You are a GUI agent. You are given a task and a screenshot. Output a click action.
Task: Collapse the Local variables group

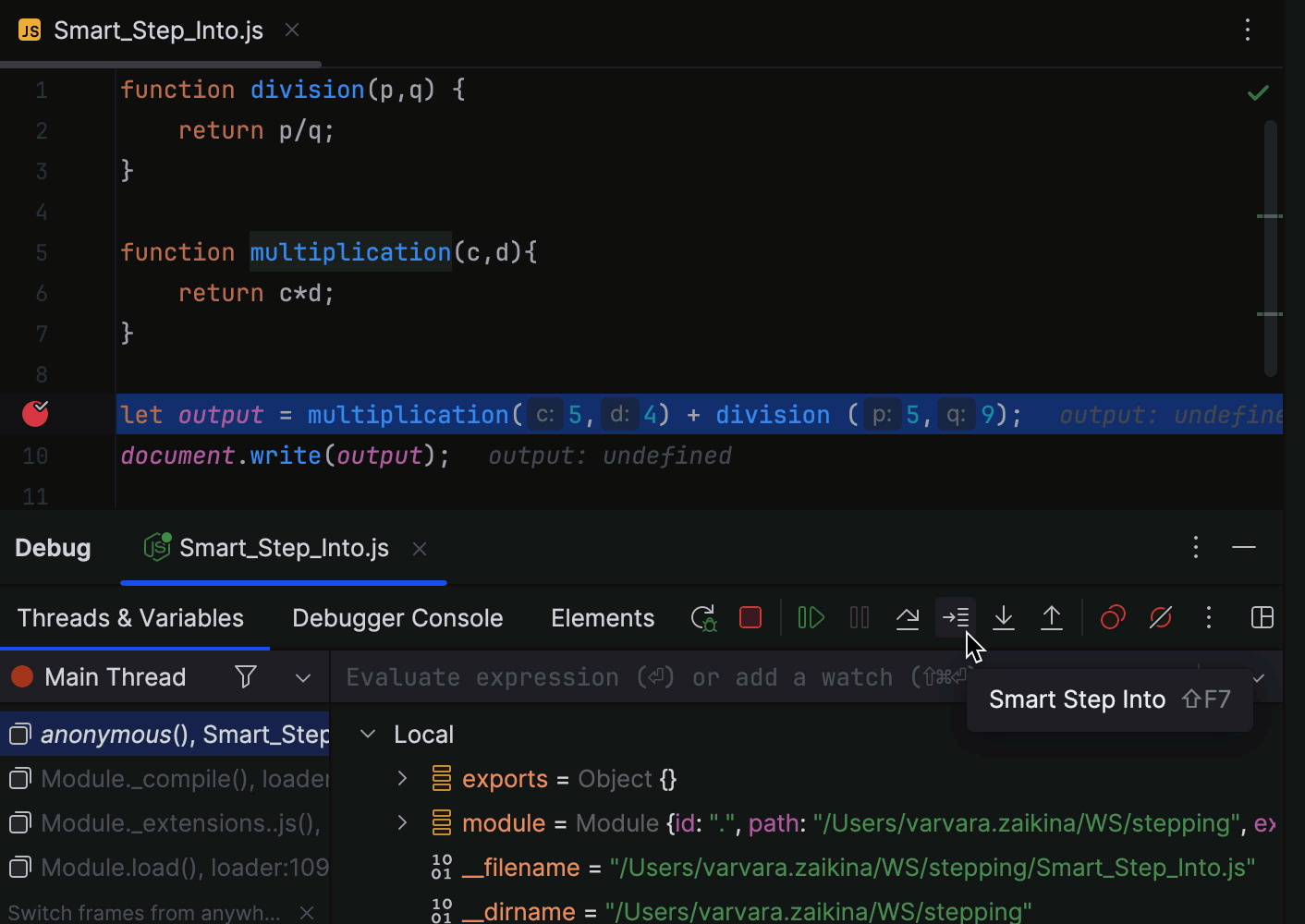pyautogui.click(x=368, y=735)
